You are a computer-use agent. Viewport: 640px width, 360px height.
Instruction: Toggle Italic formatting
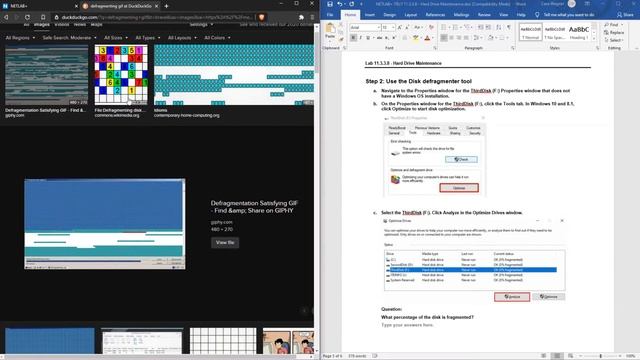click(361, 38)
